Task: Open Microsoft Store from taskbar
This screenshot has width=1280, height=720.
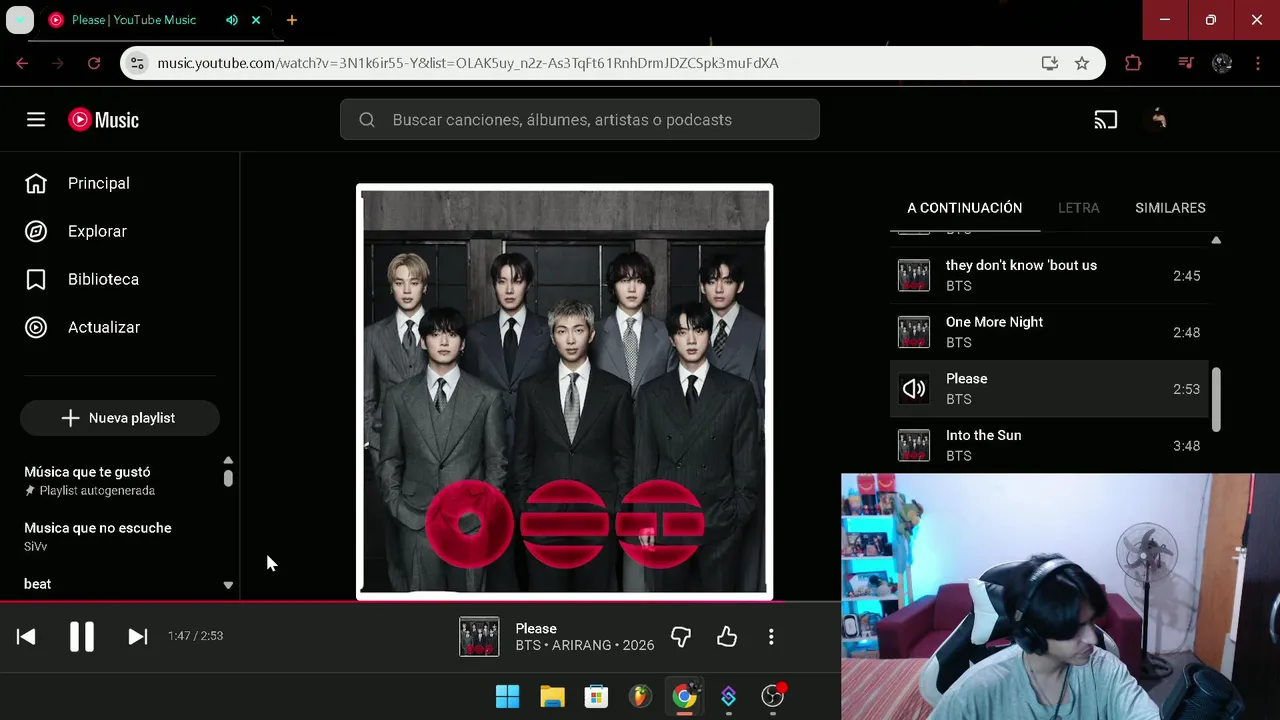Action: coord(596,696)
